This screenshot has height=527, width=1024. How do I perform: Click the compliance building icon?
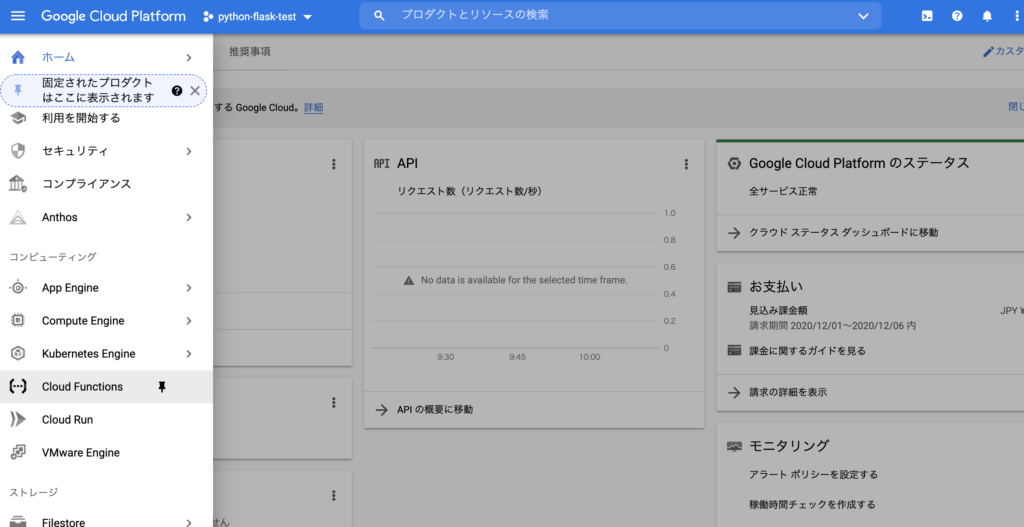pos(18,184)
